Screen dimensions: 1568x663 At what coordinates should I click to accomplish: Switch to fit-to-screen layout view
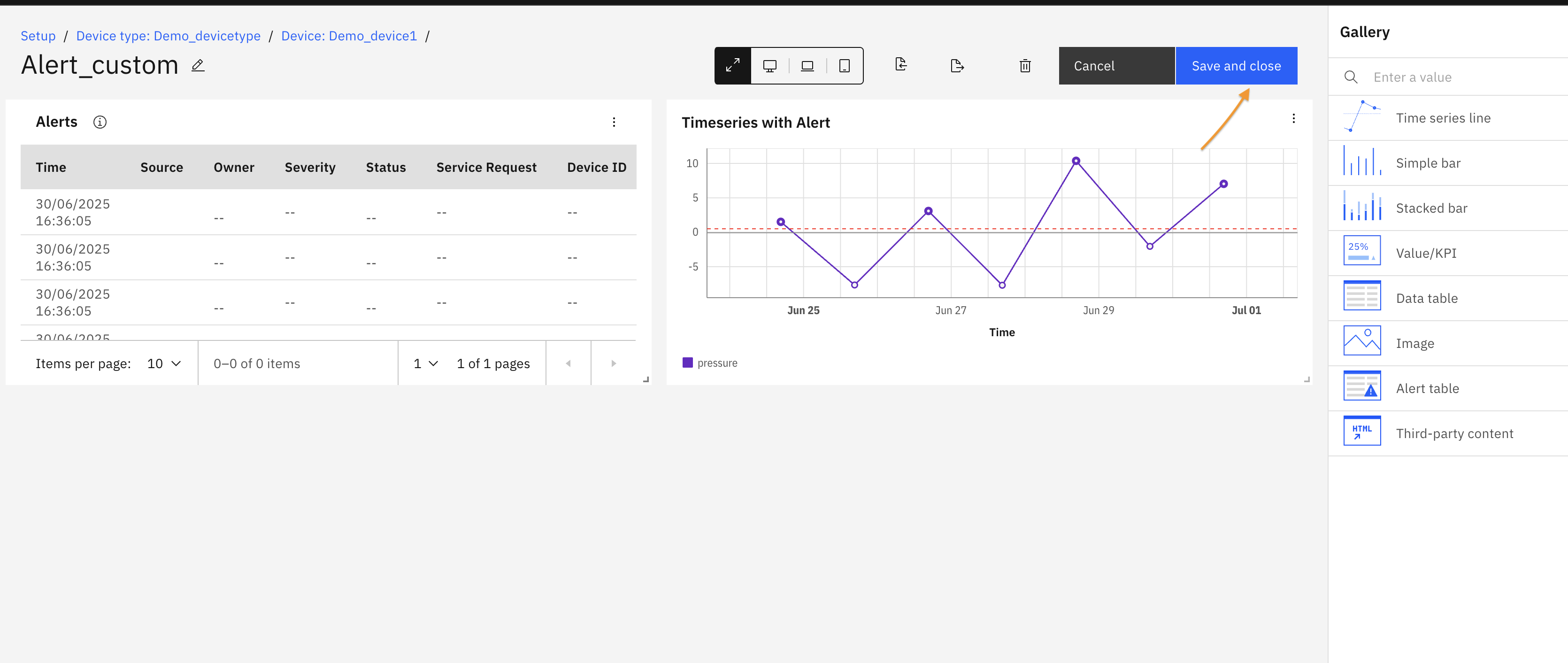[x=733, y=66]
